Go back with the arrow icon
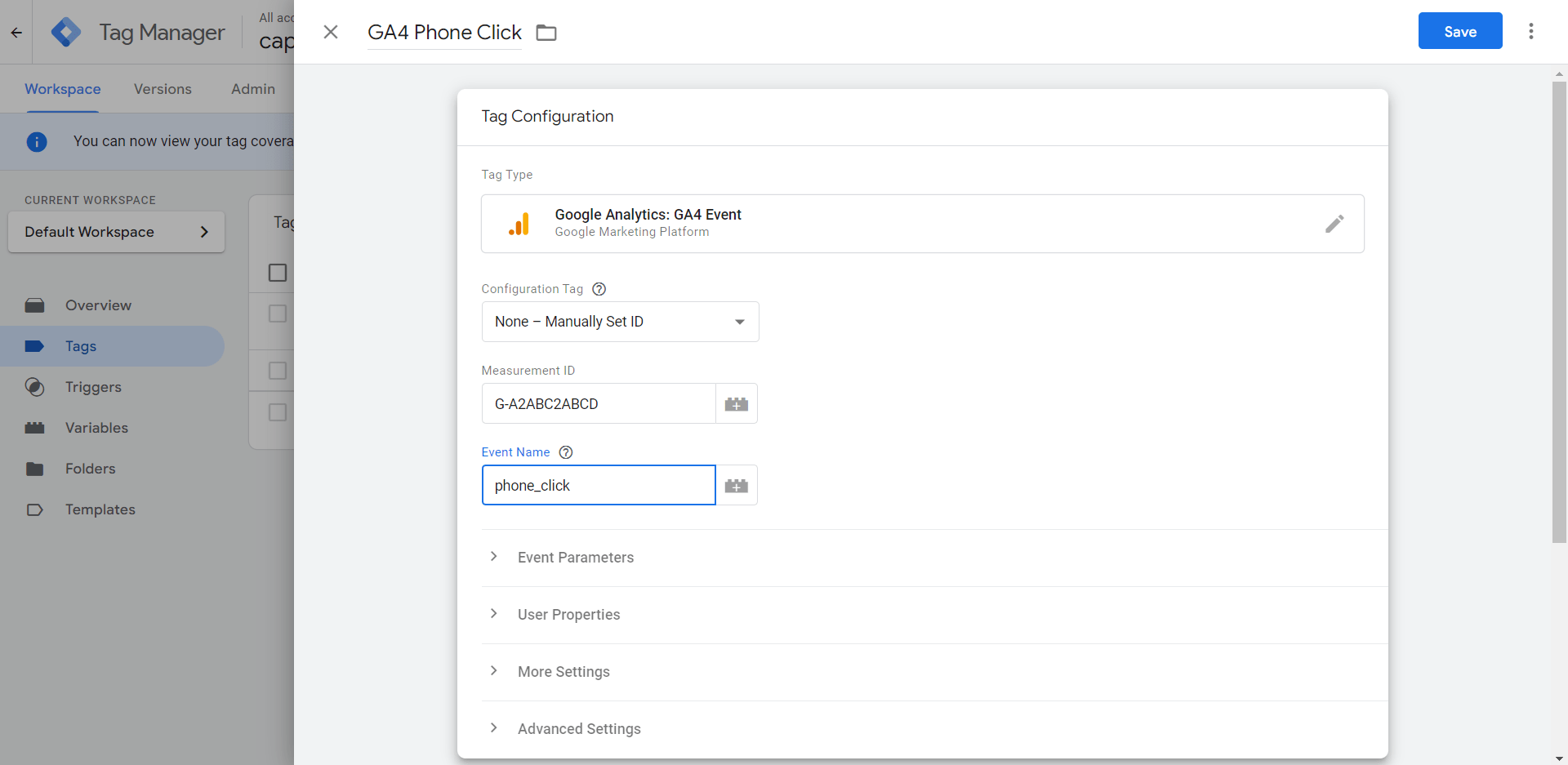The width and height of the screenshot is (1568, 765). pos(16,33)
